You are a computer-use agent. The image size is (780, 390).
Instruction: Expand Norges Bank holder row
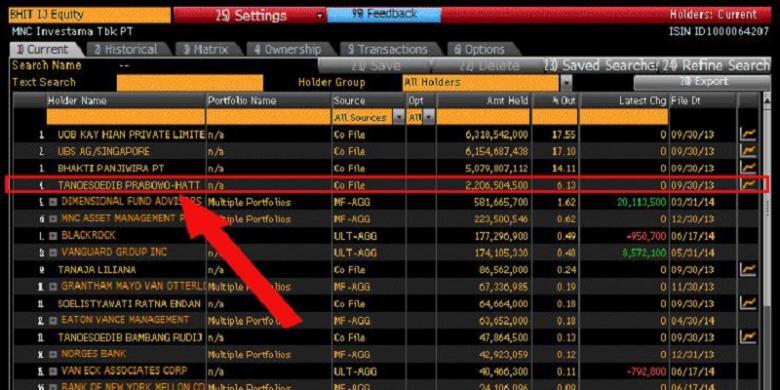pyautogui.click(x=53, y=354)
